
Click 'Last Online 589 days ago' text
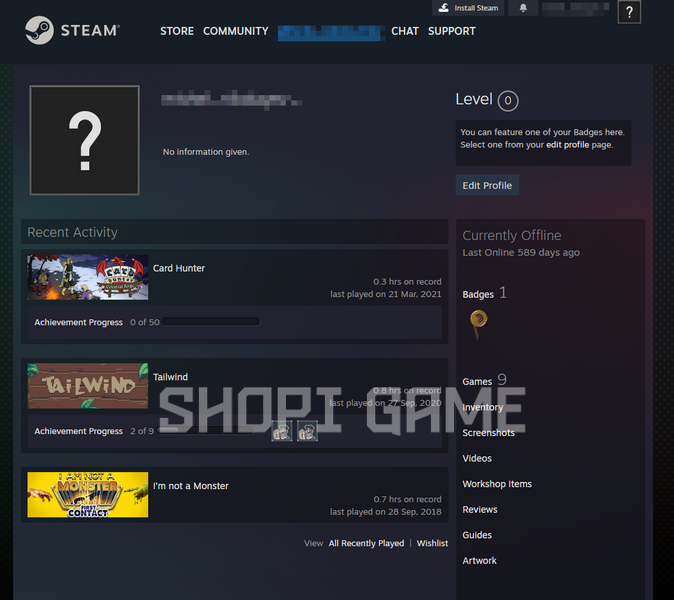tap(521, 252)
